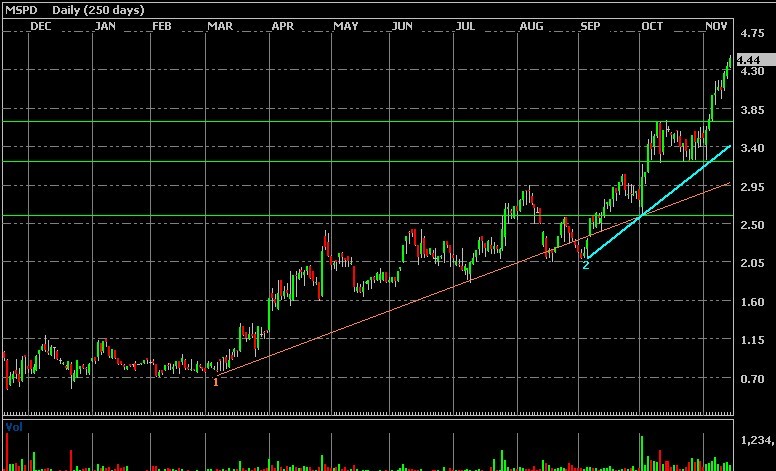
Task: Click the 3.85 price axis value
Action: pyautogui.click(x=752, y=110)
